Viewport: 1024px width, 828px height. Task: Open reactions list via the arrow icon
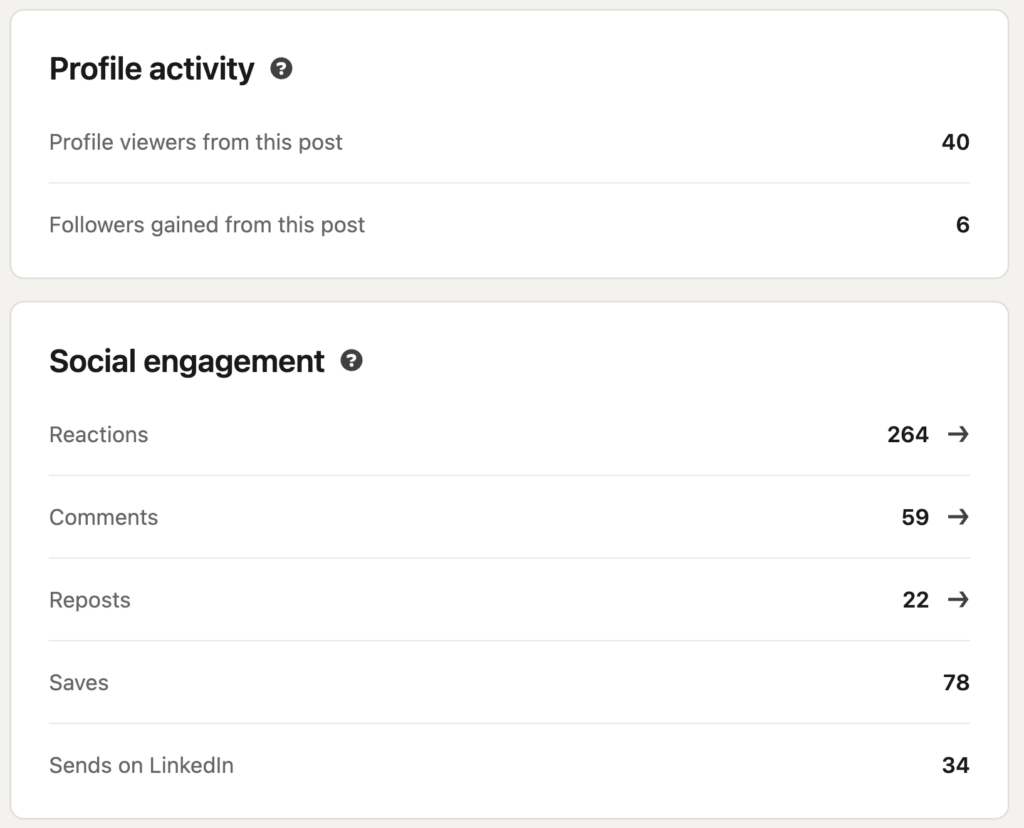point(958,434)
